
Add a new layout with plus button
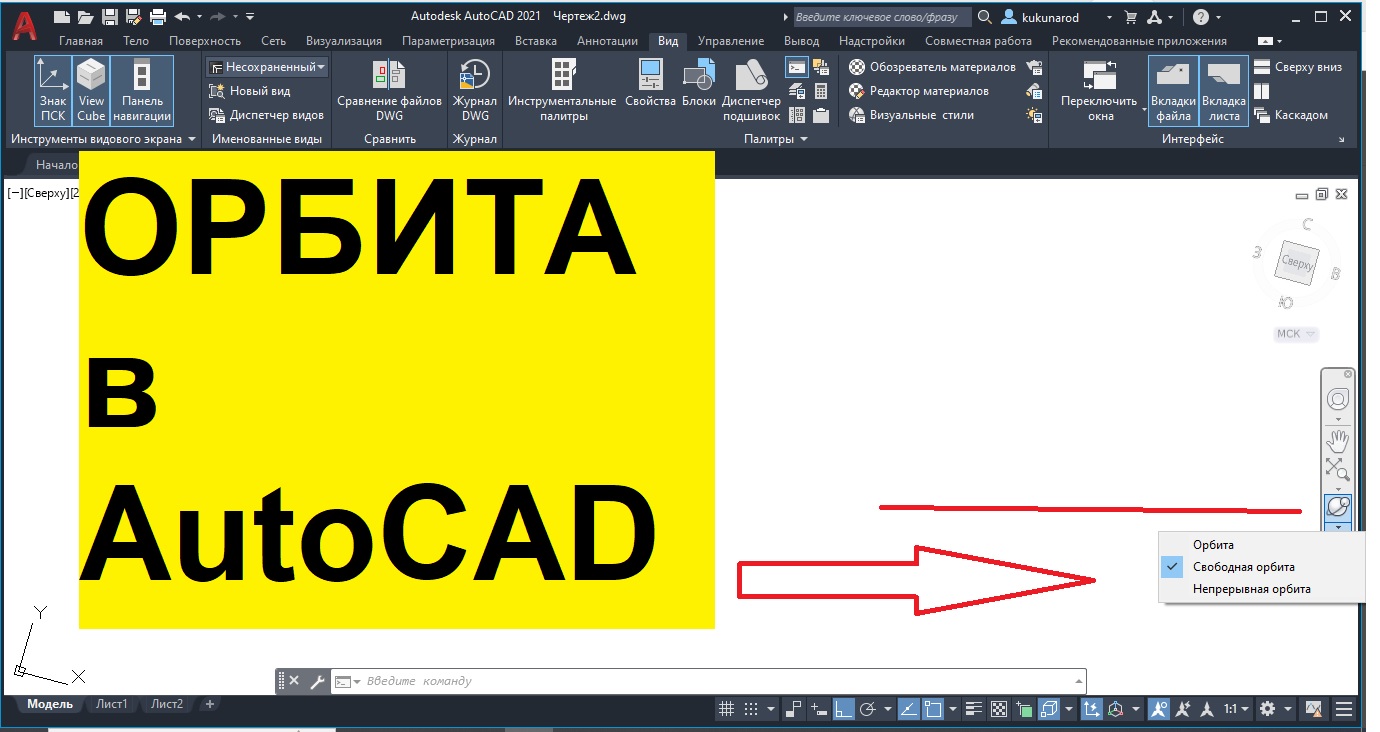[x=209, y=704]
